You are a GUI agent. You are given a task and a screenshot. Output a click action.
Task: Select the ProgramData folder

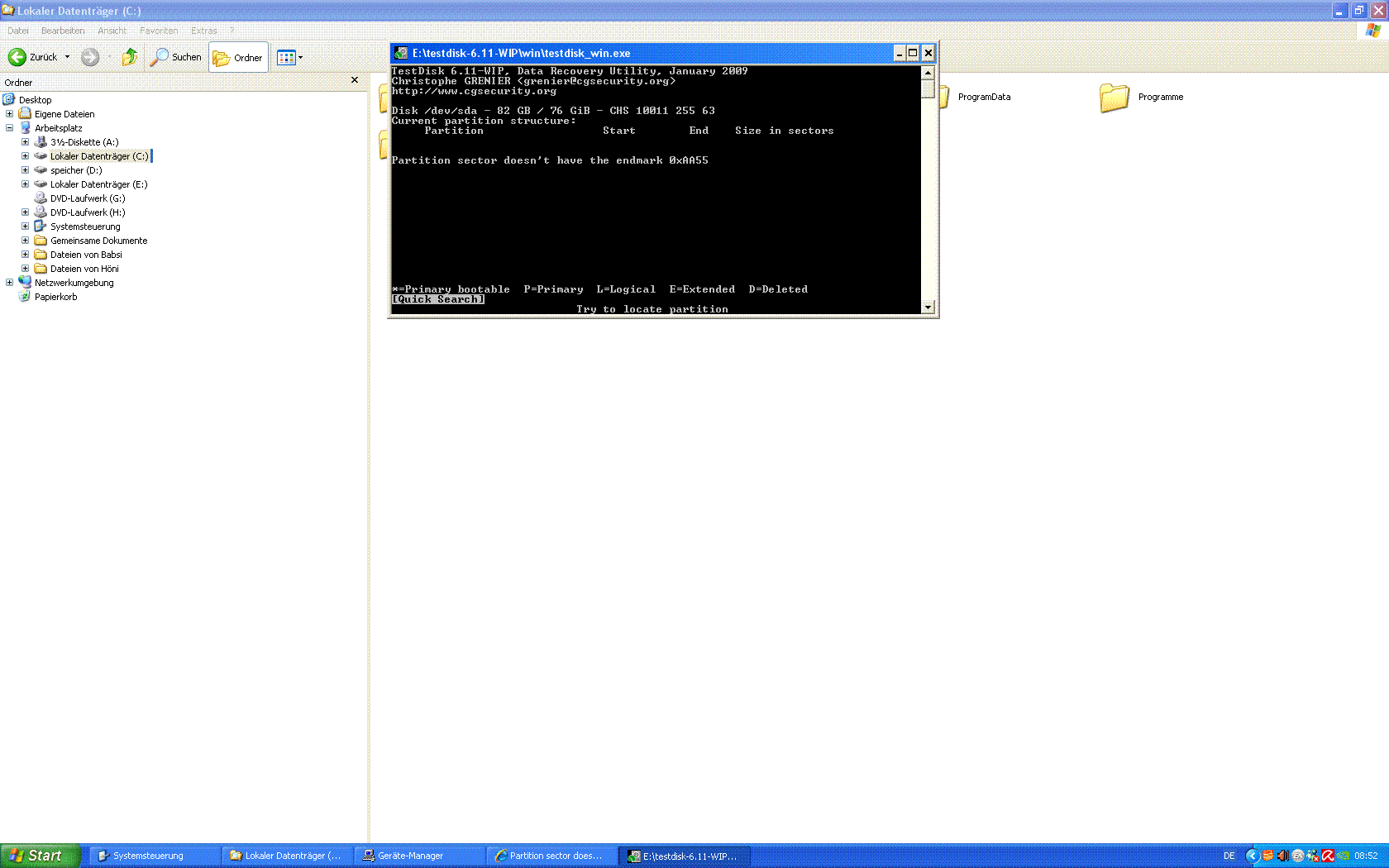984,97
